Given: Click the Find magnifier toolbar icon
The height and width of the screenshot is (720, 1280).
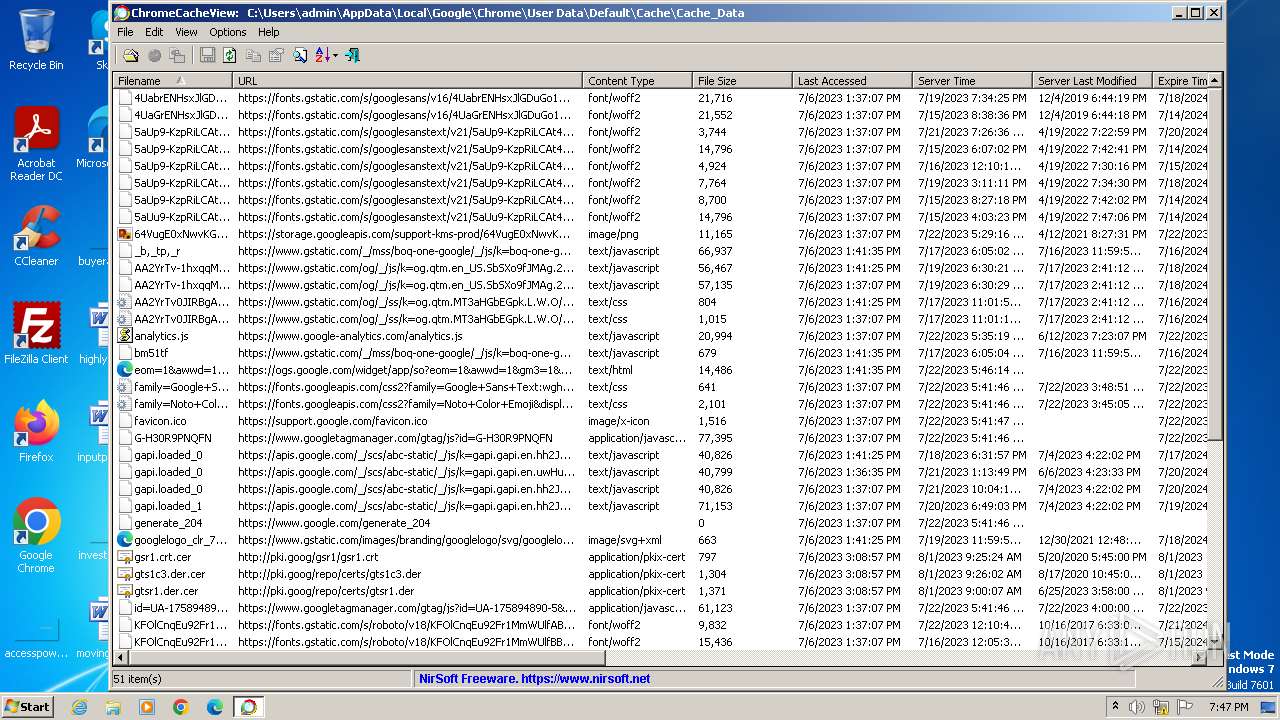Looking at the screenshot, I should [300, 55].
